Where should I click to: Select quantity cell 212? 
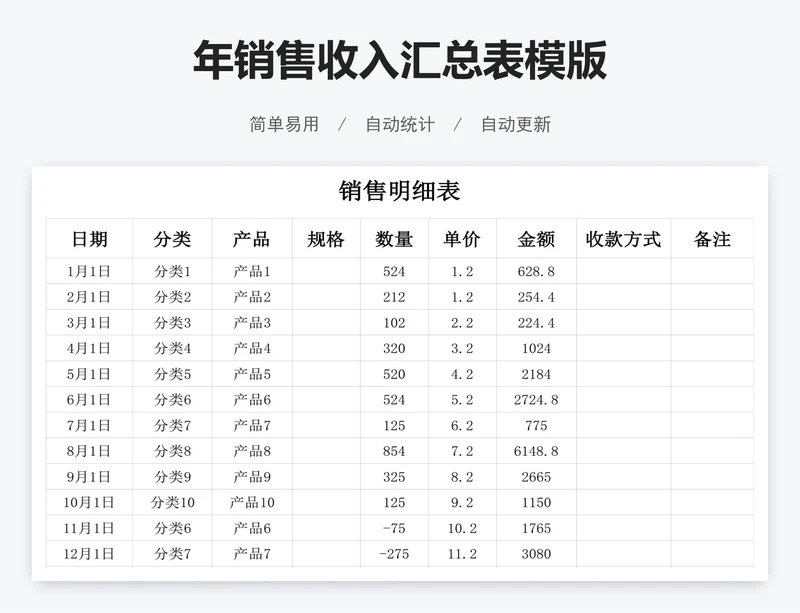(x=394, y=297)
